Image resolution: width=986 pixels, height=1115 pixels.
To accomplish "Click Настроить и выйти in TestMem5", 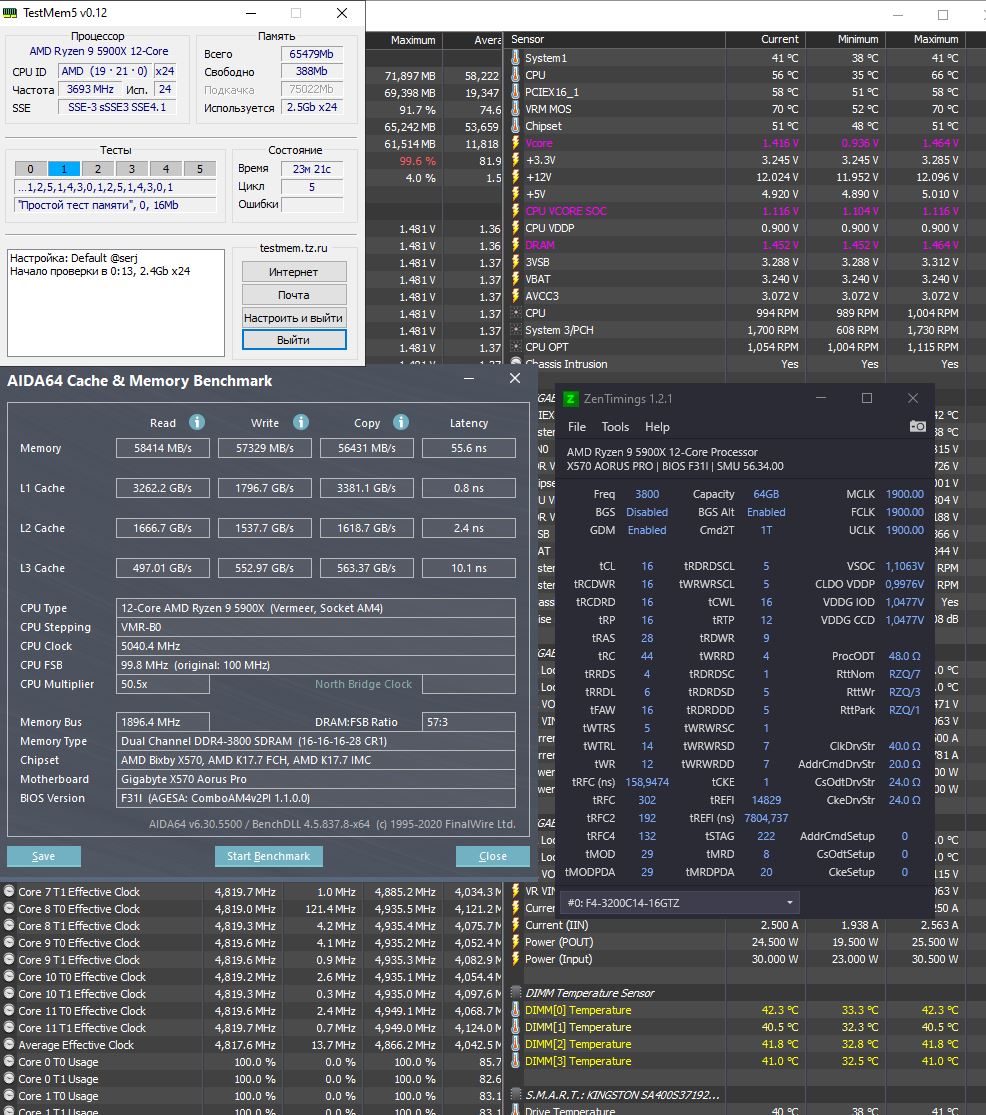I will [294, 318].
